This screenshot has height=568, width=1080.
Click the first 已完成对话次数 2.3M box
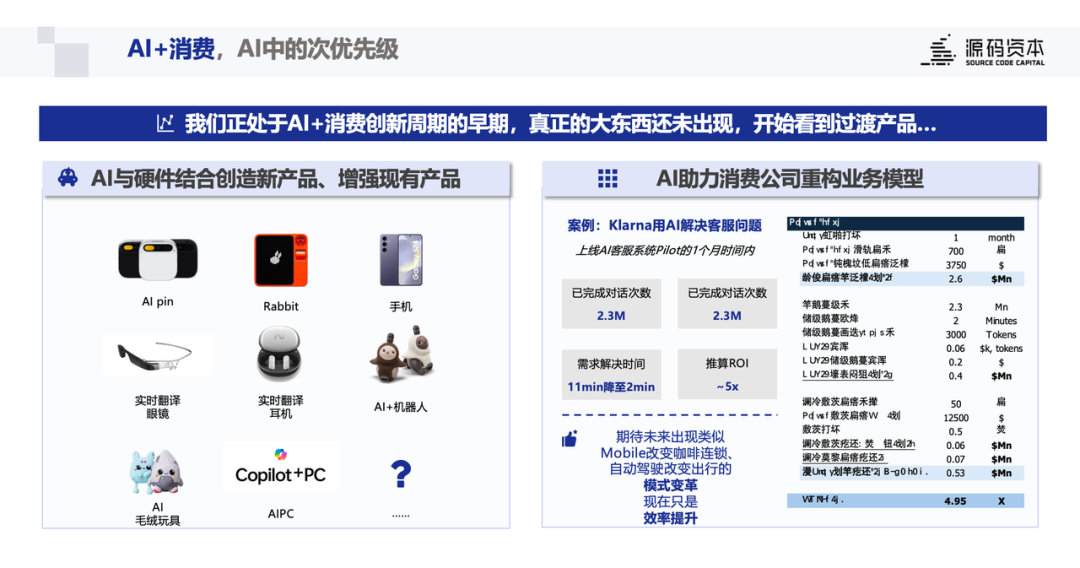[612, 304]
